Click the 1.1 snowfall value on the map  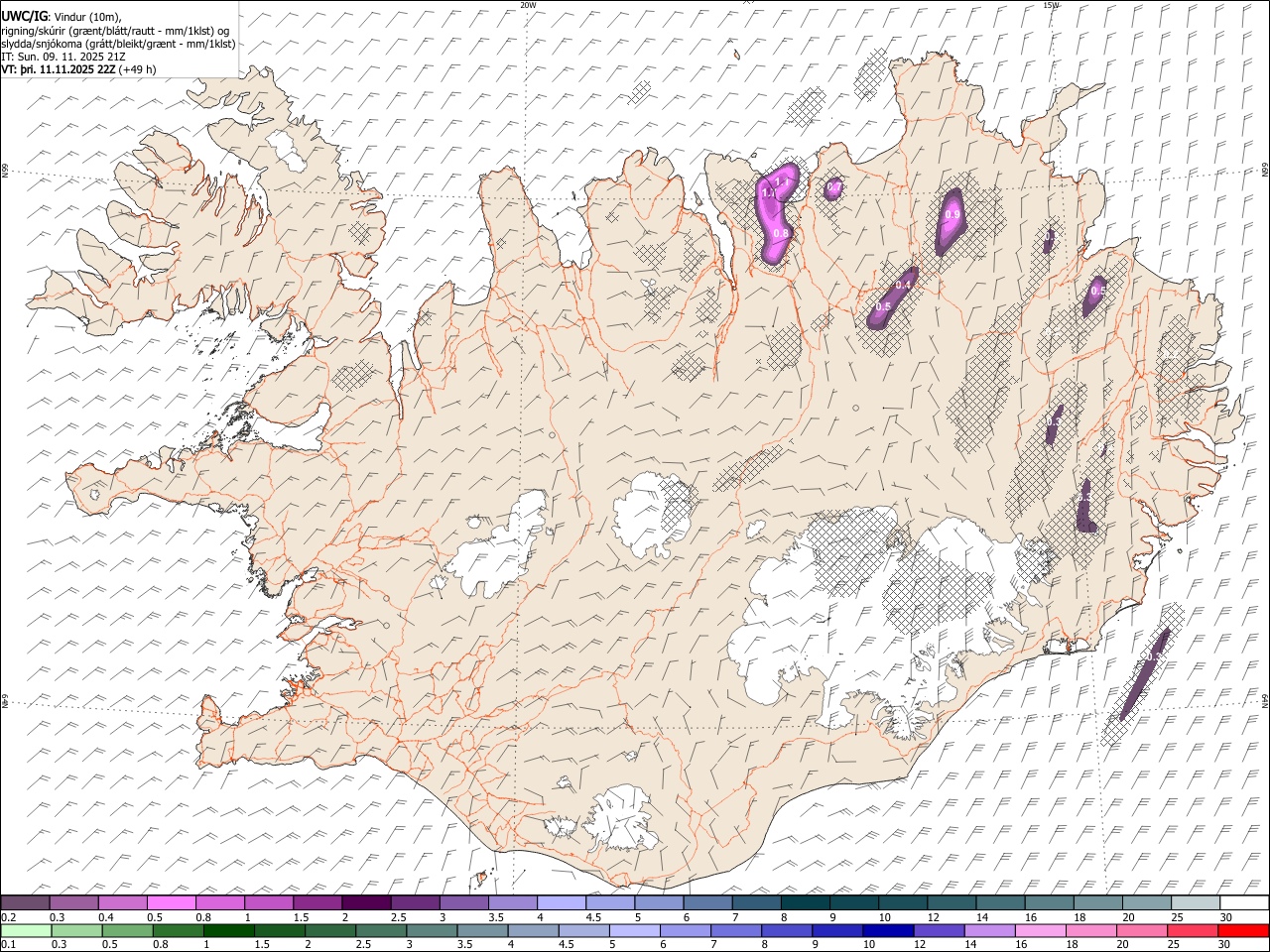click(x=783, y=182)
